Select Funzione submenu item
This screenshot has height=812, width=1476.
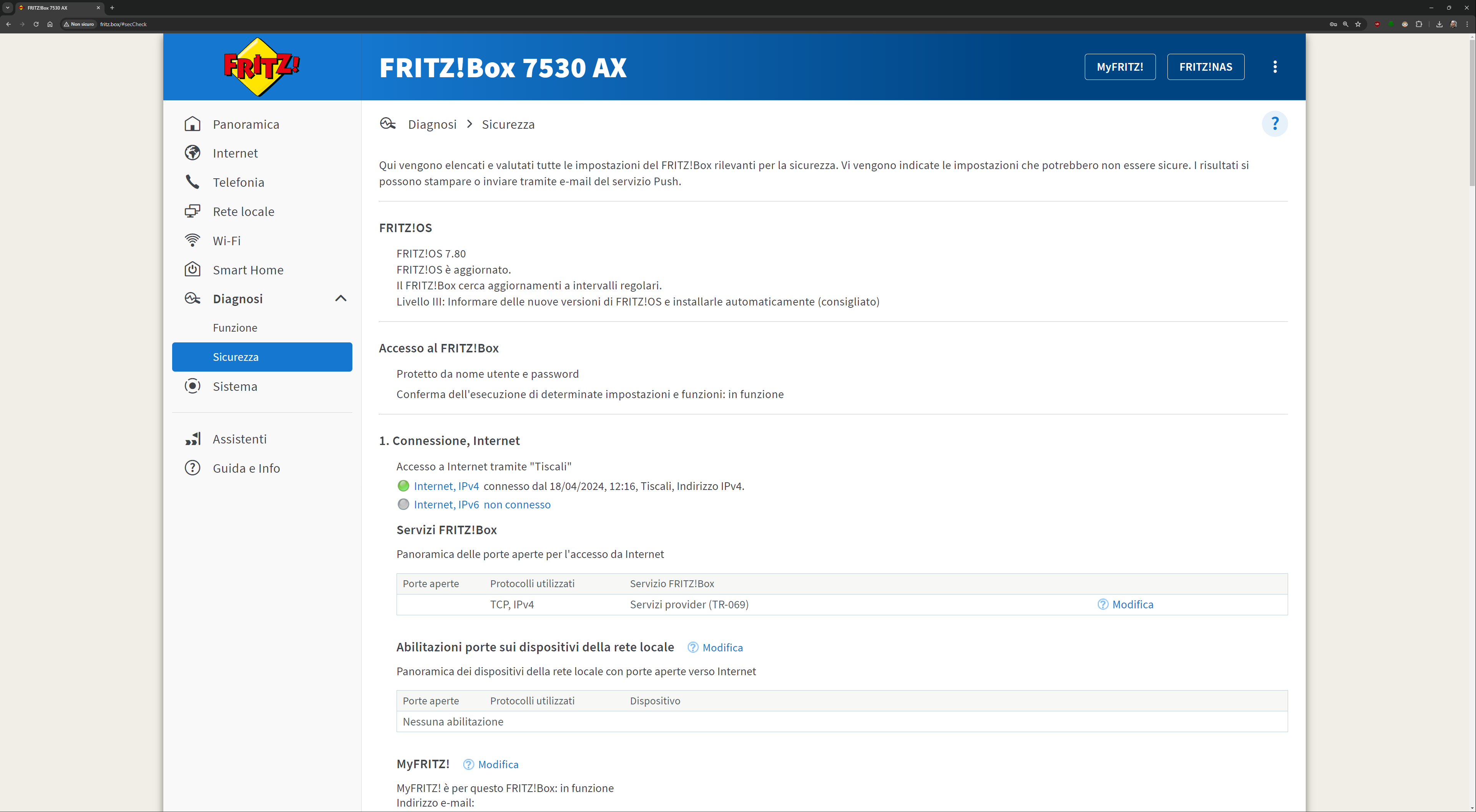(235, 328)
